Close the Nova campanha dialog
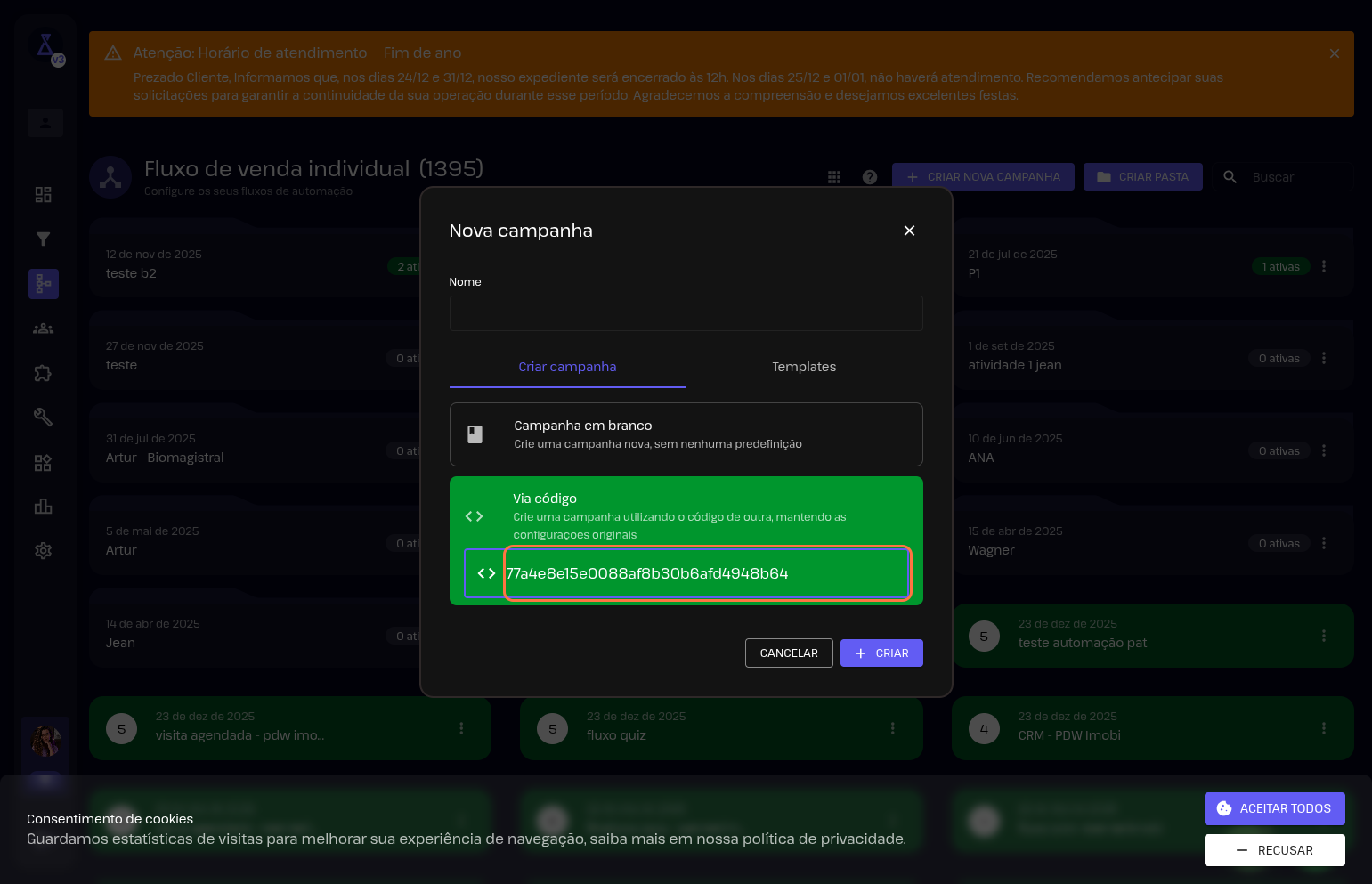This screenshot has width=1372, height=884. [x=909, y=231]
